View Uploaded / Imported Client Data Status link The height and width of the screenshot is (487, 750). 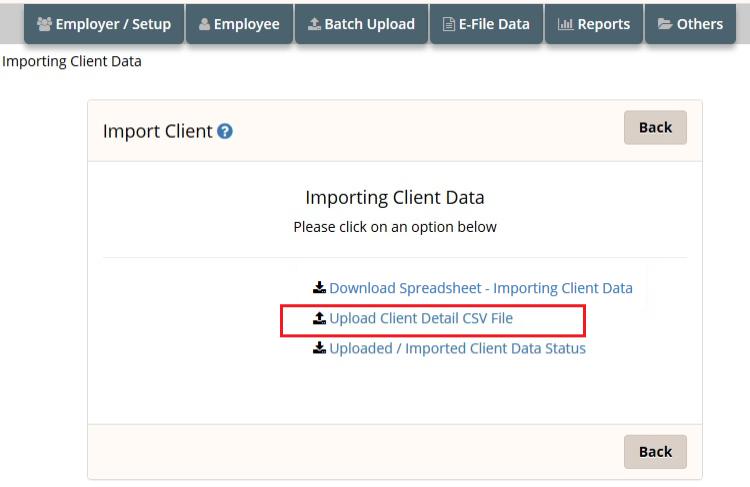tap(457, 348)
